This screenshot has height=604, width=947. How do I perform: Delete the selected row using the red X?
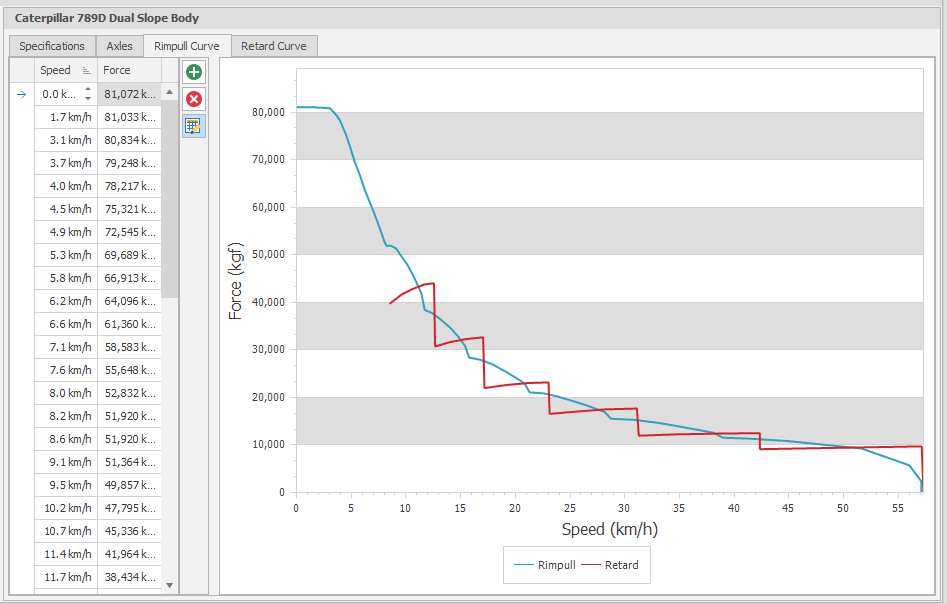pyautogui.click(x=193, y=98)
